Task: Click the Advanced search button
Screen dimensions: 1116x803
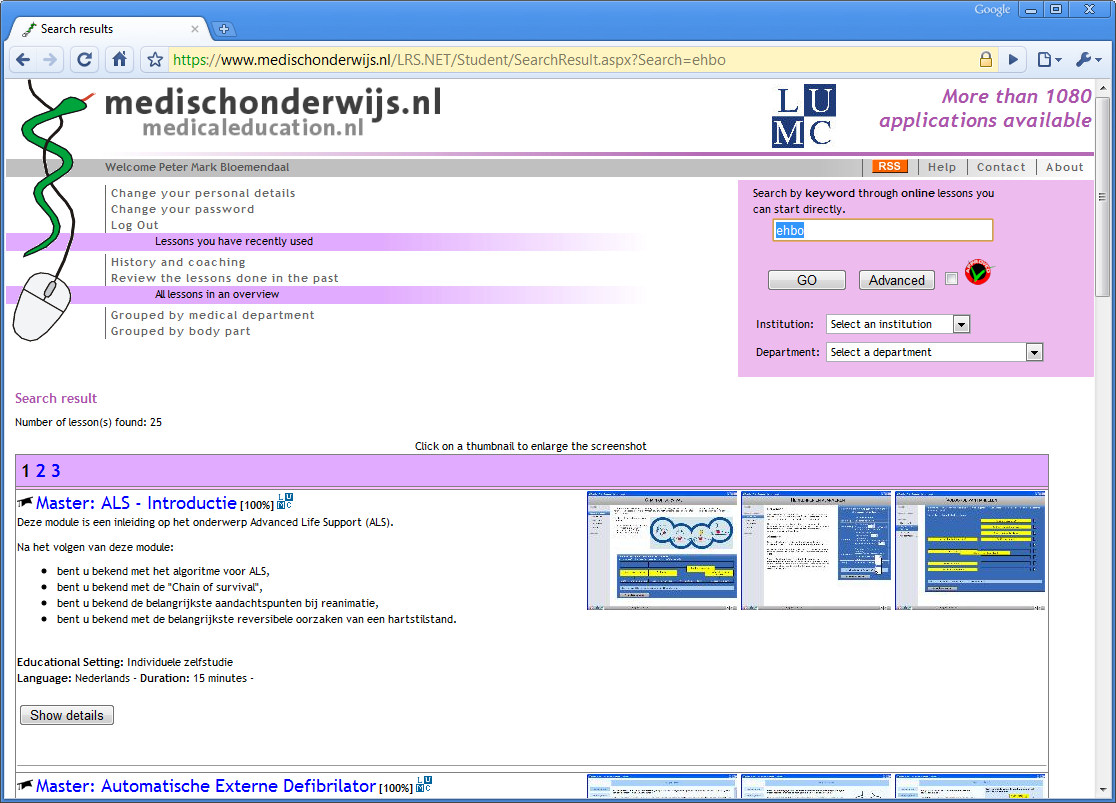Action: pos(896,280)
